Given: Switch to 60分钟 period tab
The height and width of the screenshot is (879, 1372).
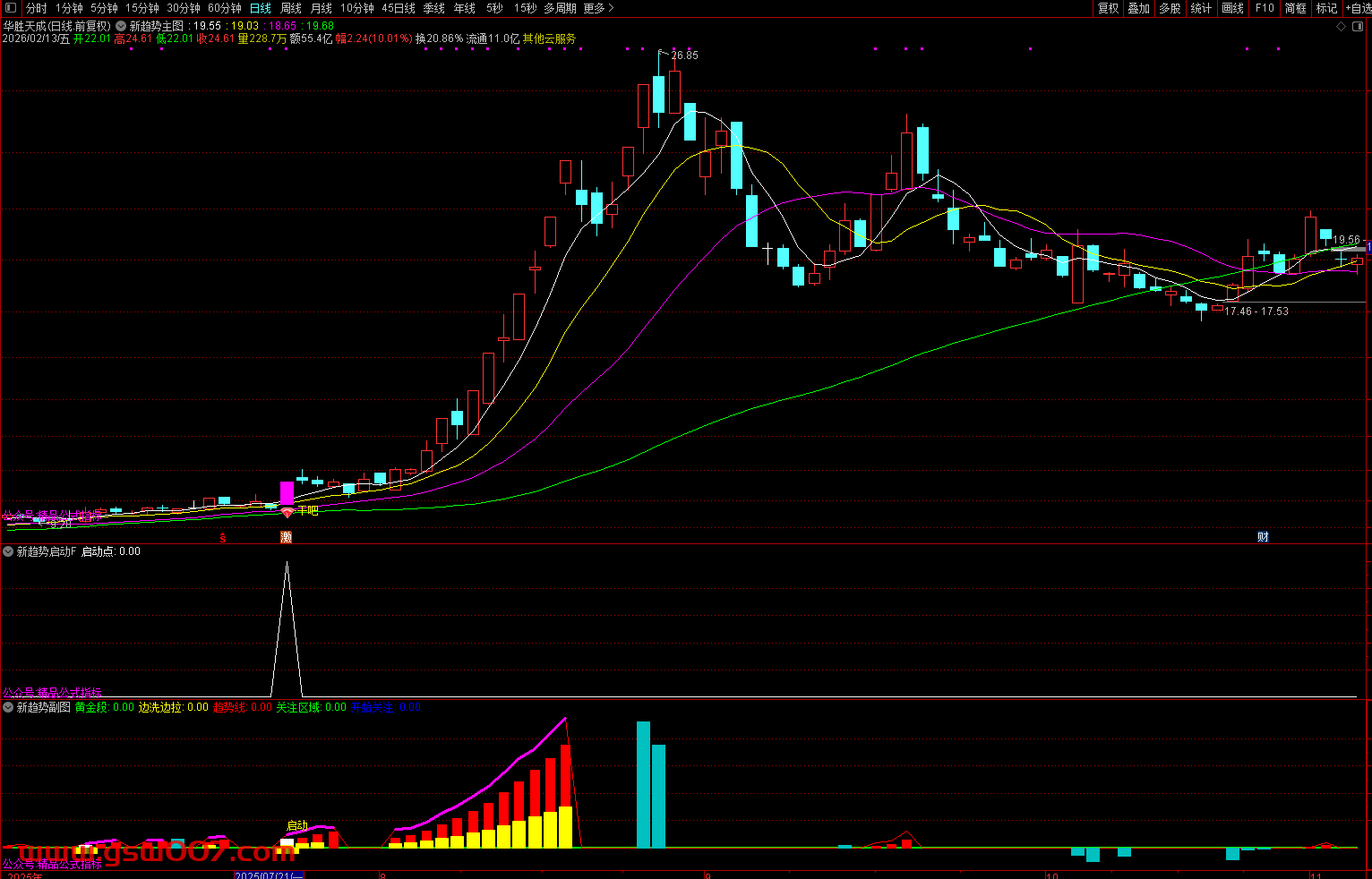Looking at the screenshot, I should (225, 8).
